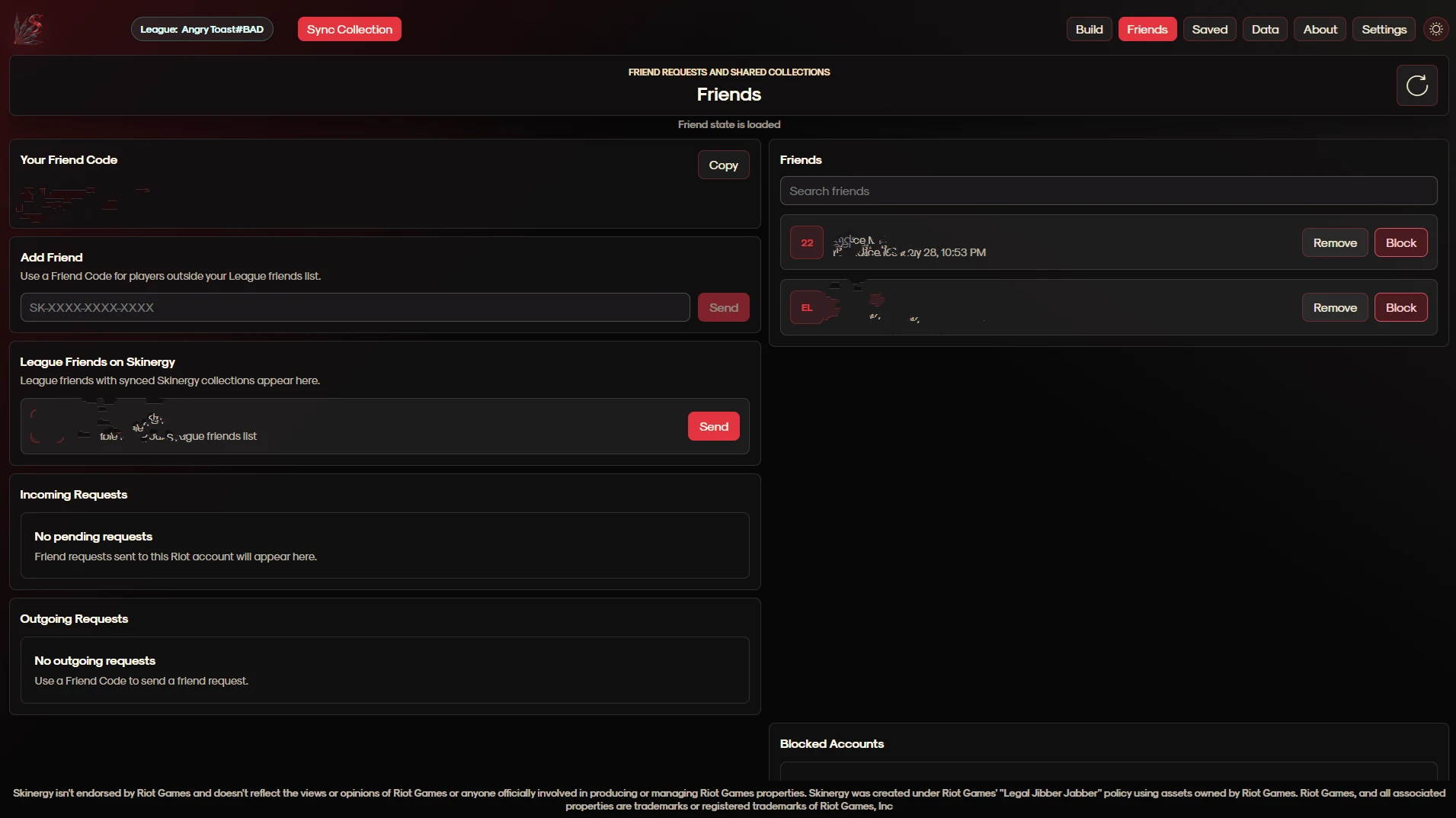1456x818 pixels.
Task: Click the 'No pending requests' text
Action: tap(94, 537)
